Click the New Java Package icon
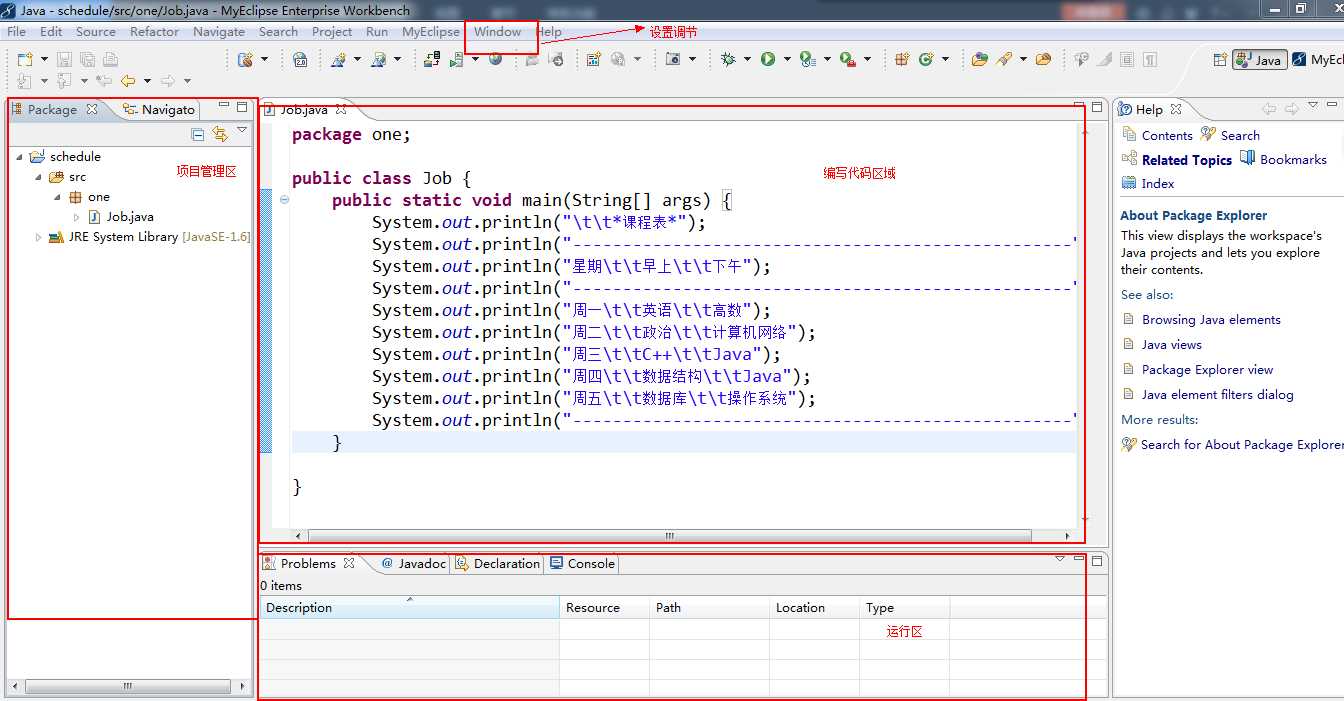The width and height of the screenshot is (1344, 701). 902,59
